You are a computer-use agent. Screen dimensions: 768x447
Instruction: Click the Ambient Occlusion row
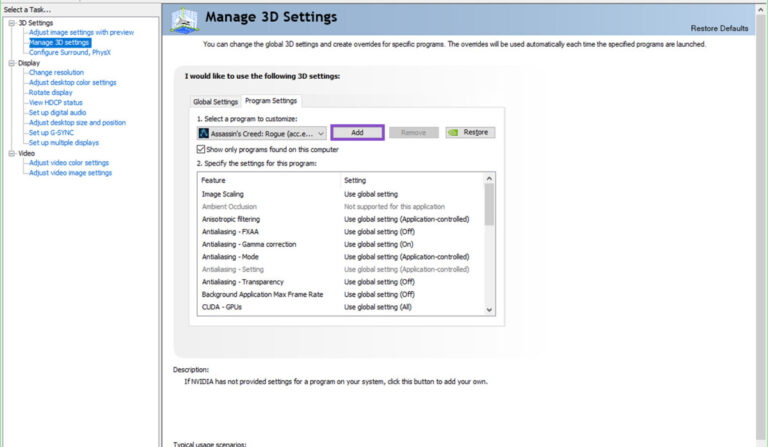341,207
